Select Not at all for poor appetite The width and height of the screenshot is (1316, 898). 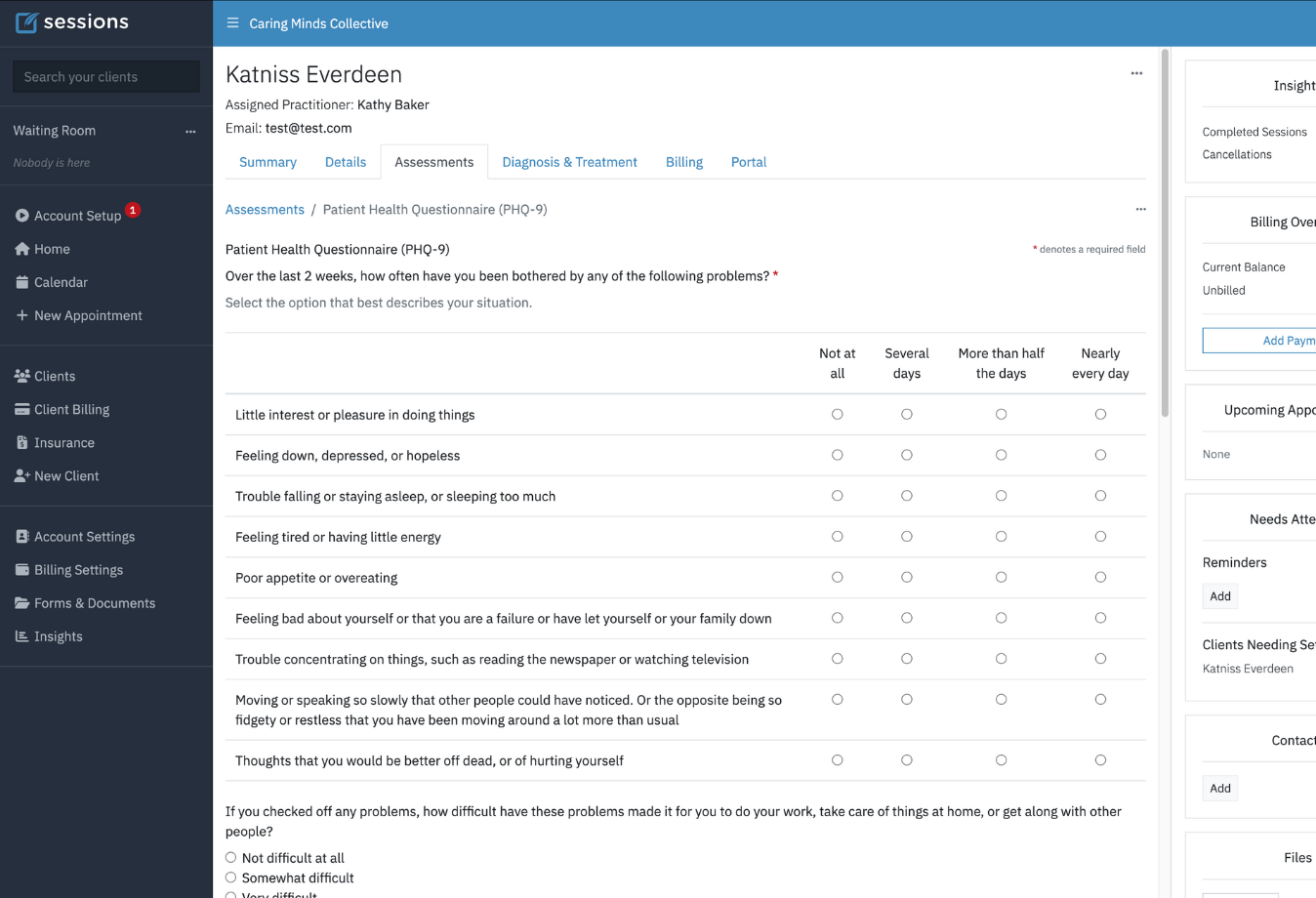(837, 577)
